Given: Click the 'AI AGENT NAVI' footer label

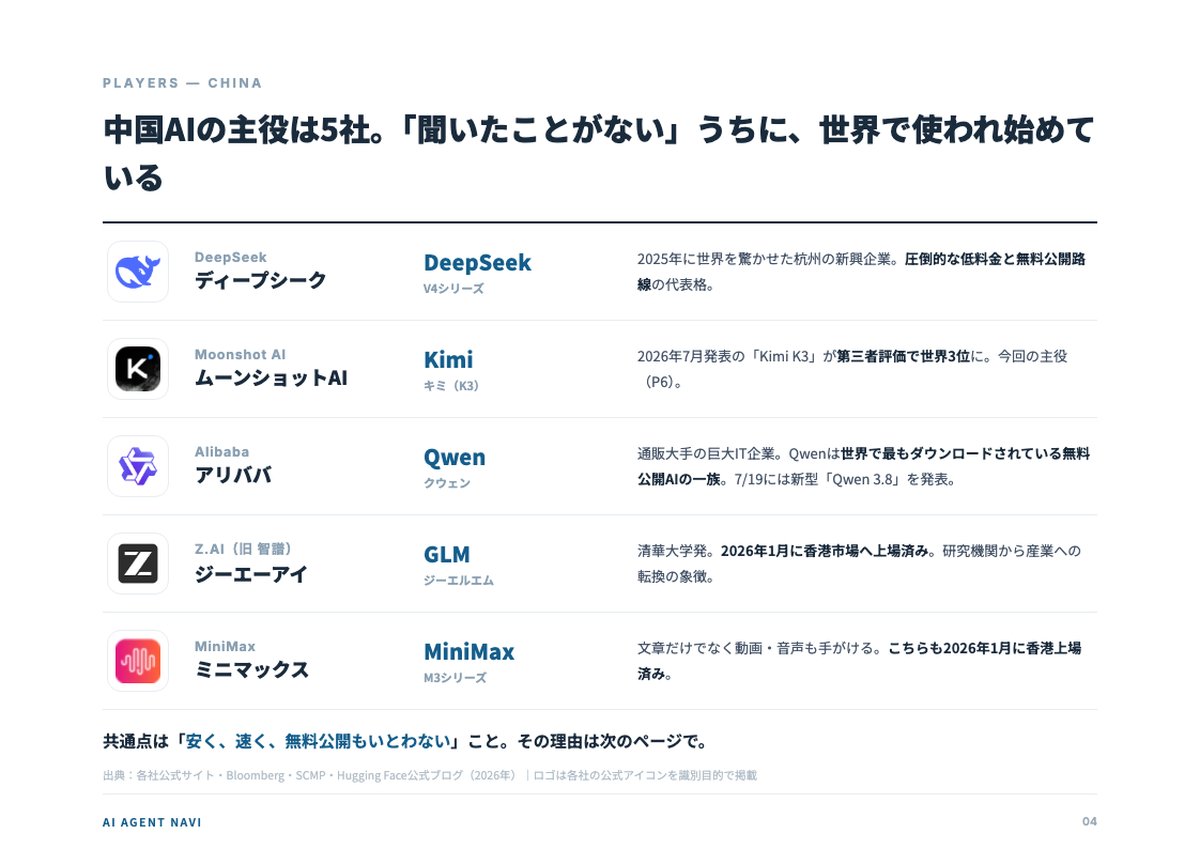Looking at the screenshot, I should click(x=152, y=822).
